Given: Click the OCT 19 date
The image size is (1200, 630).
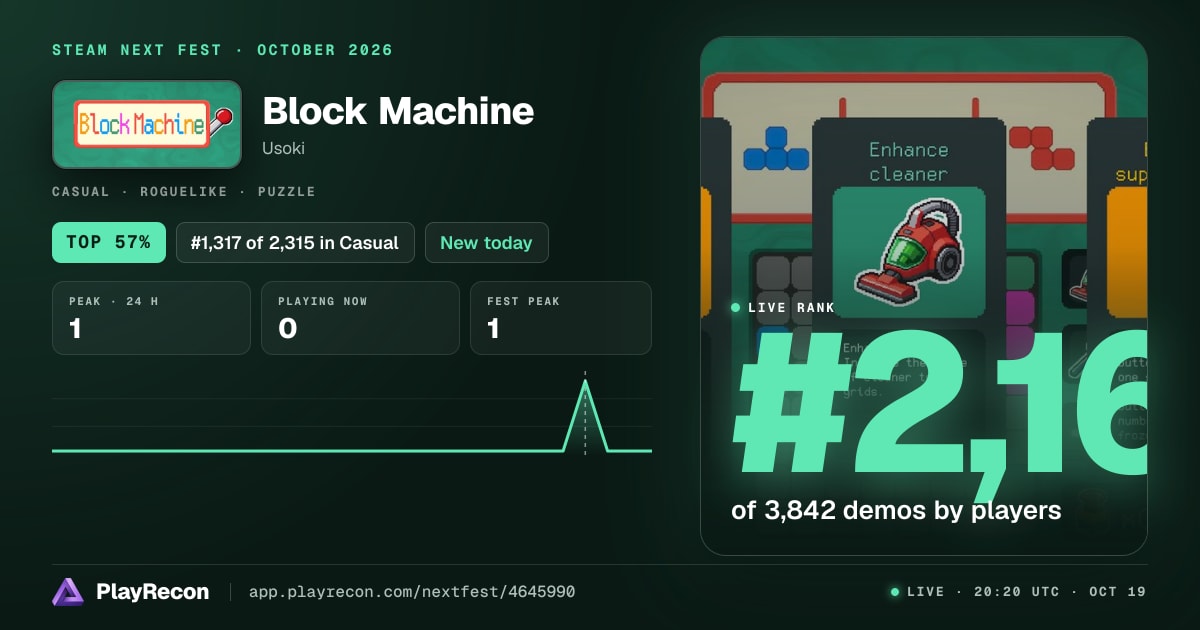Looking at the screenshot, I should pos(1118,592).
